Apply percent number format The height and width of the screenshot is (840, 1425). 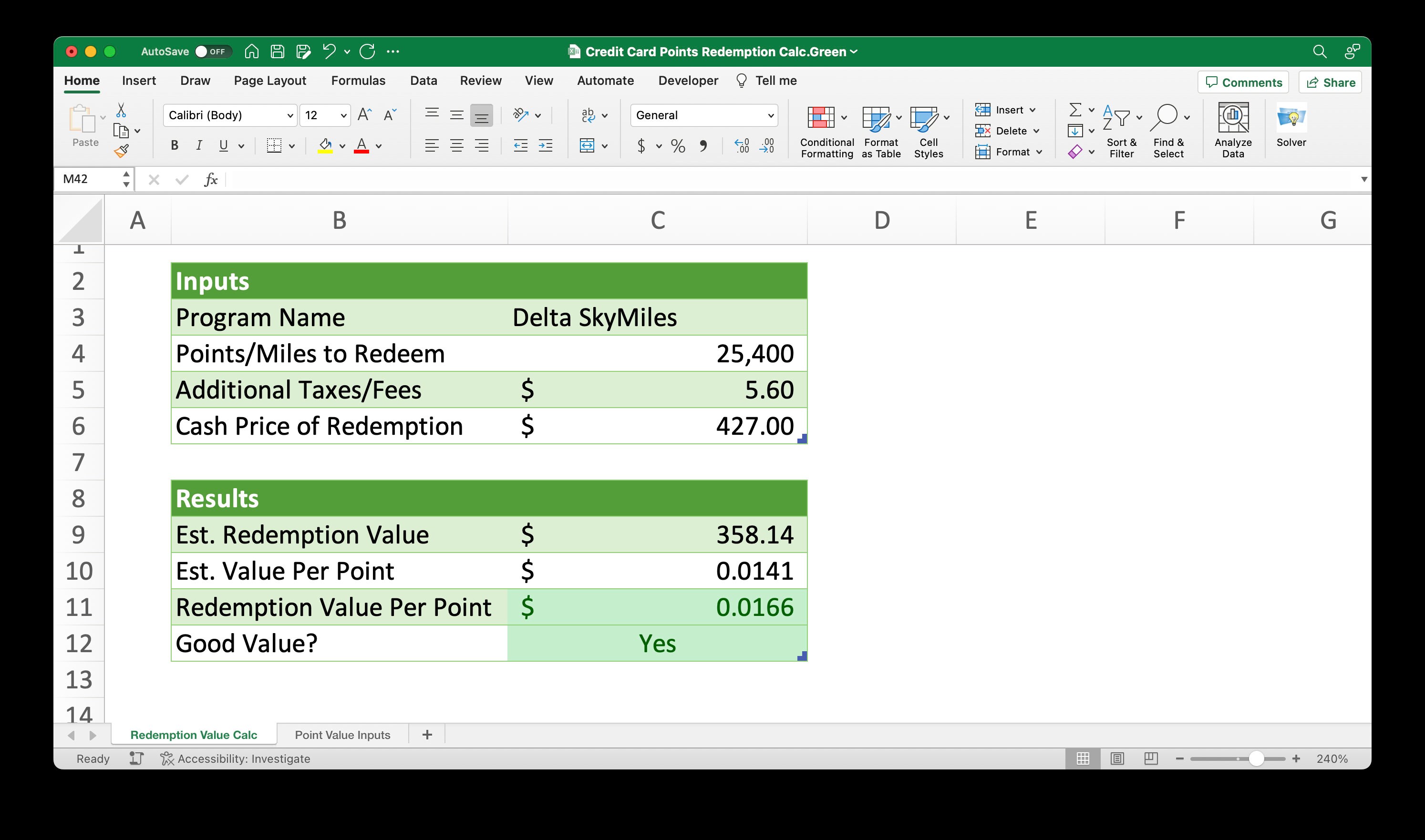(677, 145)
